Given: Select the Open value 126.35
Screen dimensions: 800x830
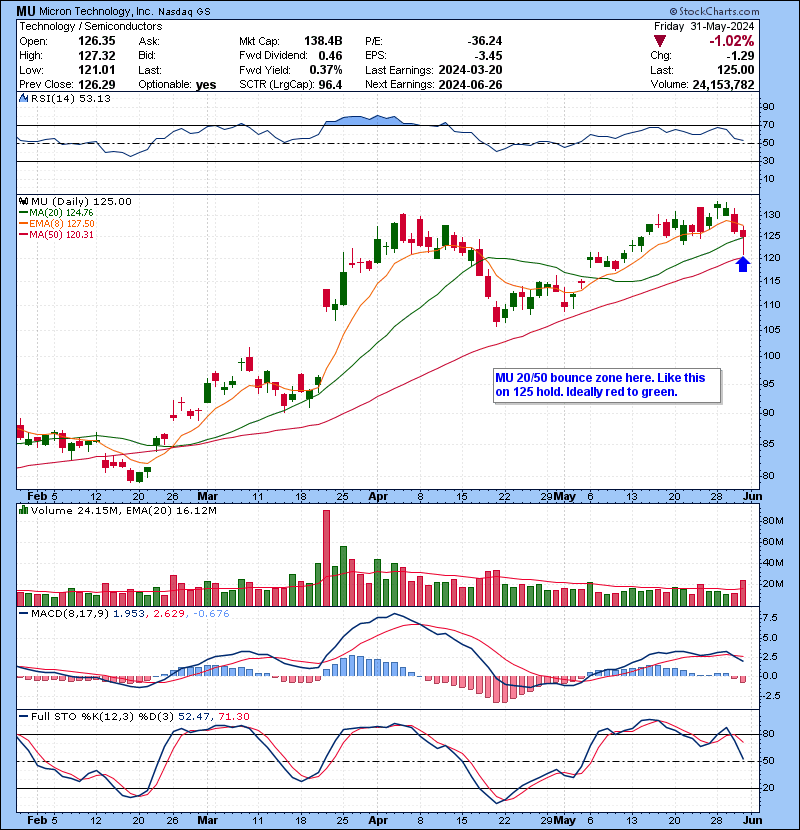Looking at the screenshot, I should 97,41.
